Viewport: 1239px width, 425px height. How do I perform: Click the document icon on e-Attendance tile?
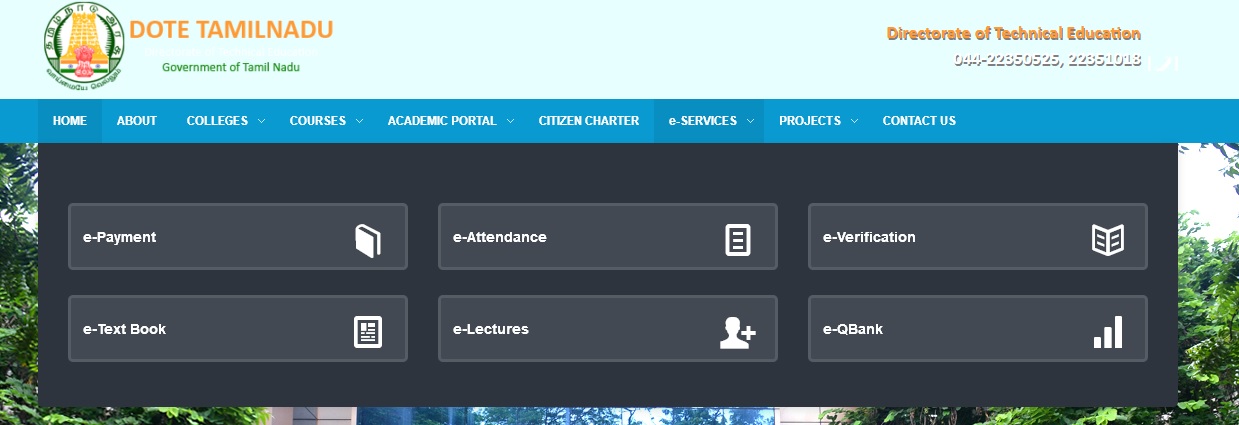click(738, 240)
